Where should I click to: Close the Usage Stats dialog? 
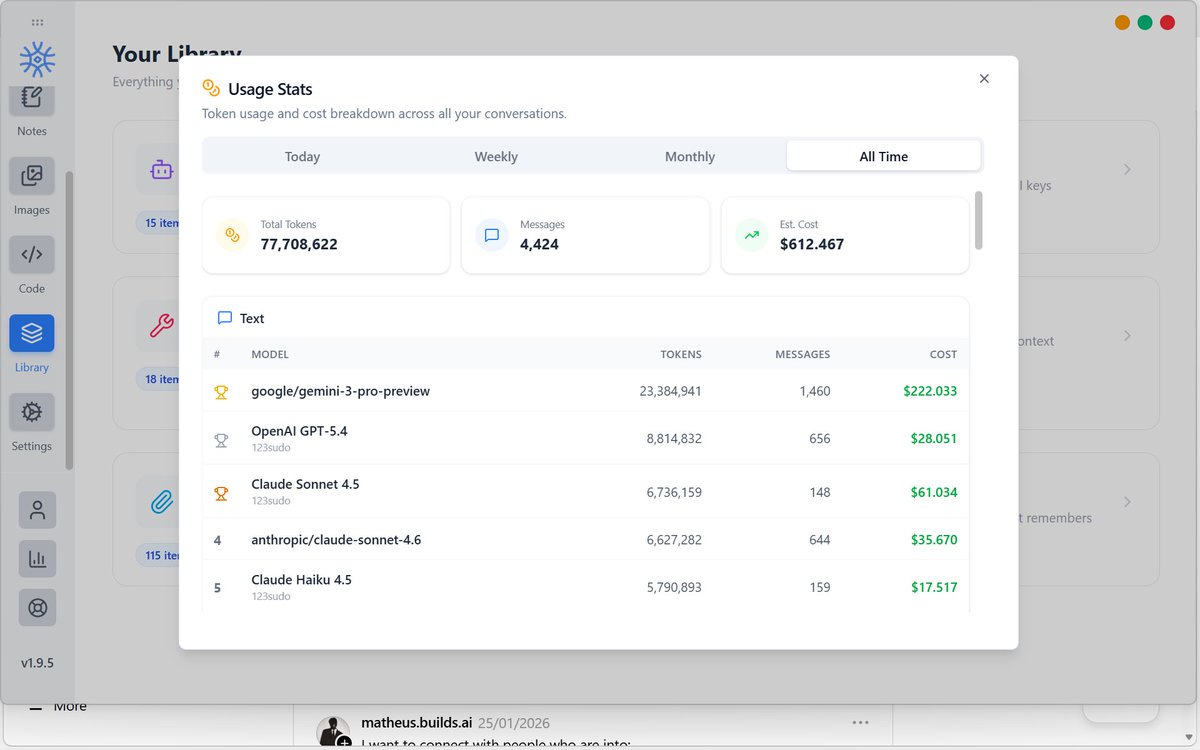(x=984, y=79)
